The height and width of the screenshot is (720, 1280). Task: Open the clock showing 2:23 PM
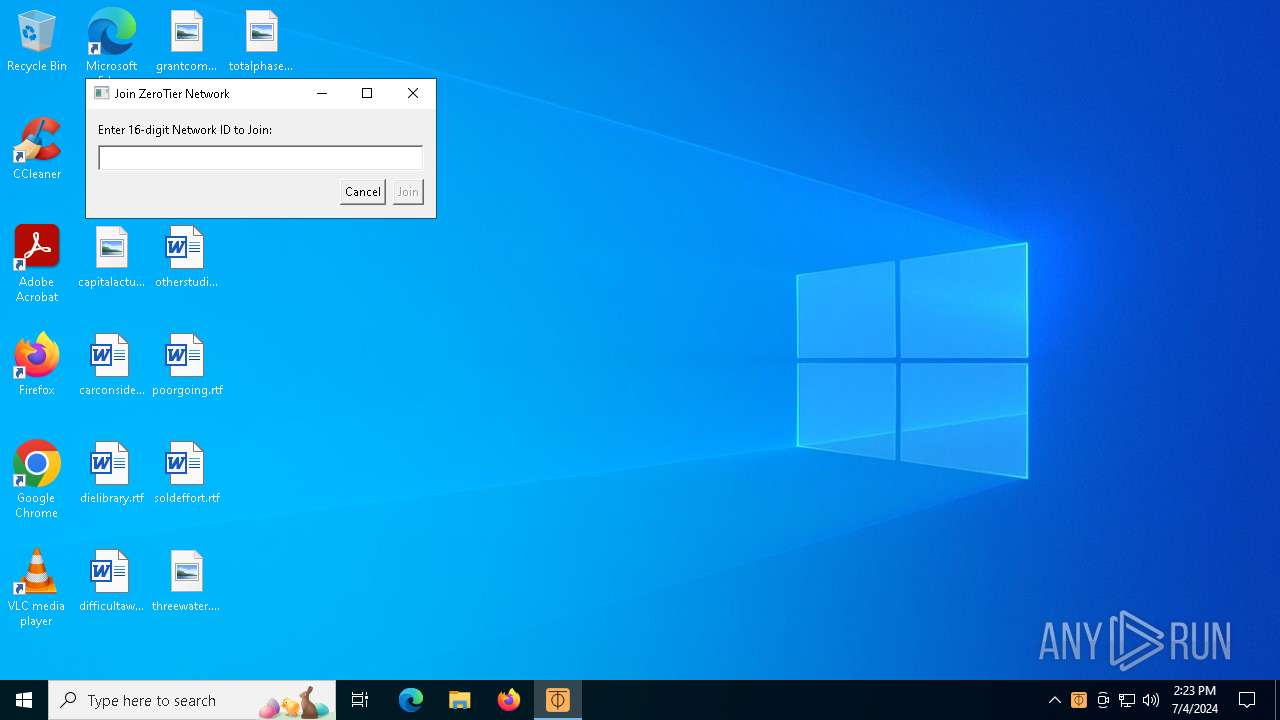[1195, 700]
